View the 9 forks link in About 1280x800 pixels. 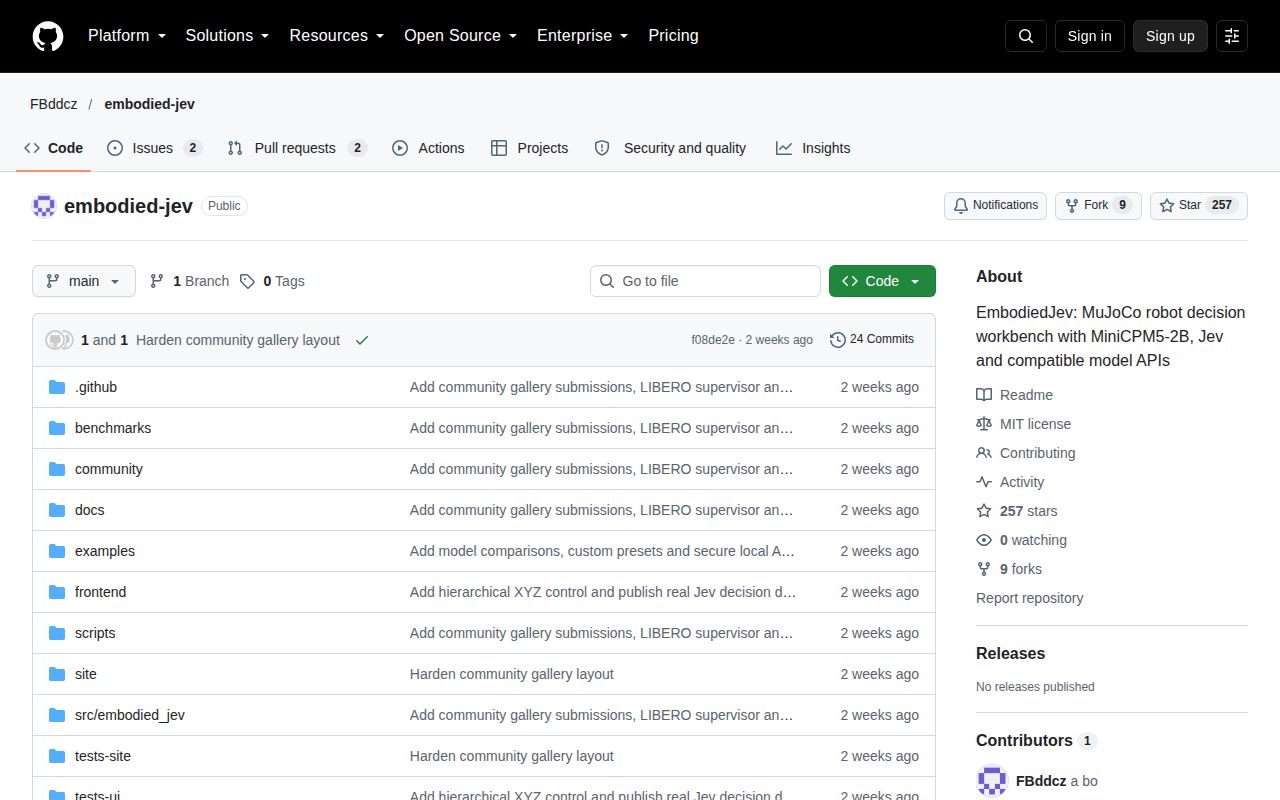pyautogui.click(x=1009, y=569)
